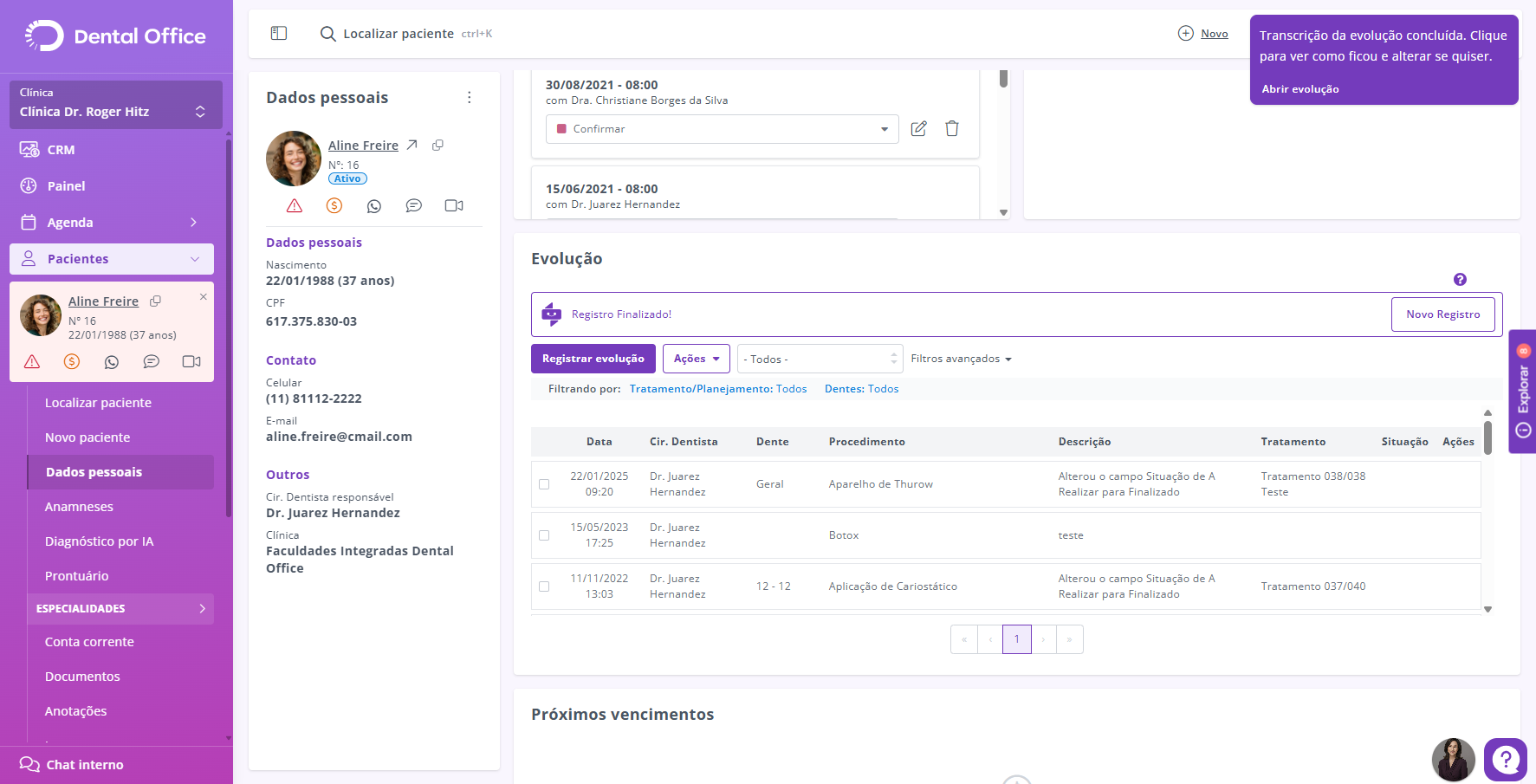Open Novo paciente menu item
The image size is (1536, 784).
coord(87,437)
